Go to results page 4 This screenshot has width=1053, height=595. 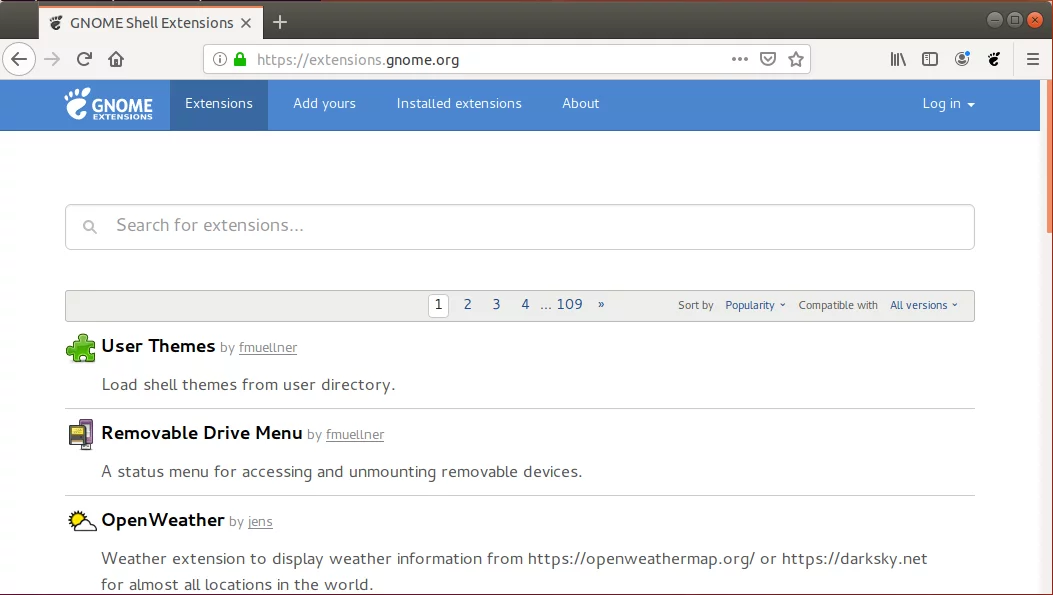tap(525, 304)
